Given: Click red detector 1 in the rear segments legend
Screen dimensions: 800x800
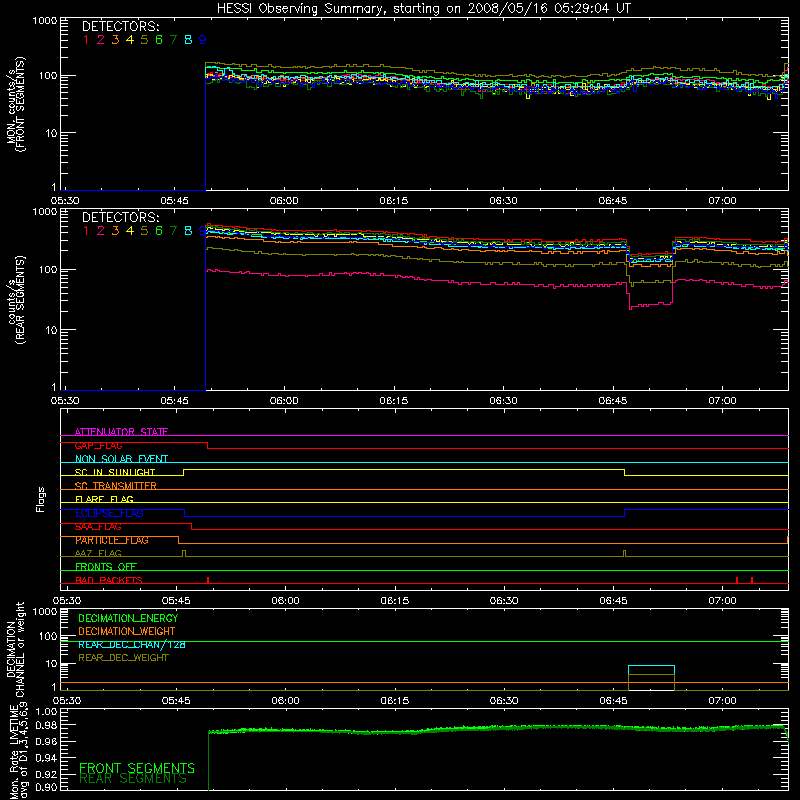Looking at the screenshot, I should point(86,231).
